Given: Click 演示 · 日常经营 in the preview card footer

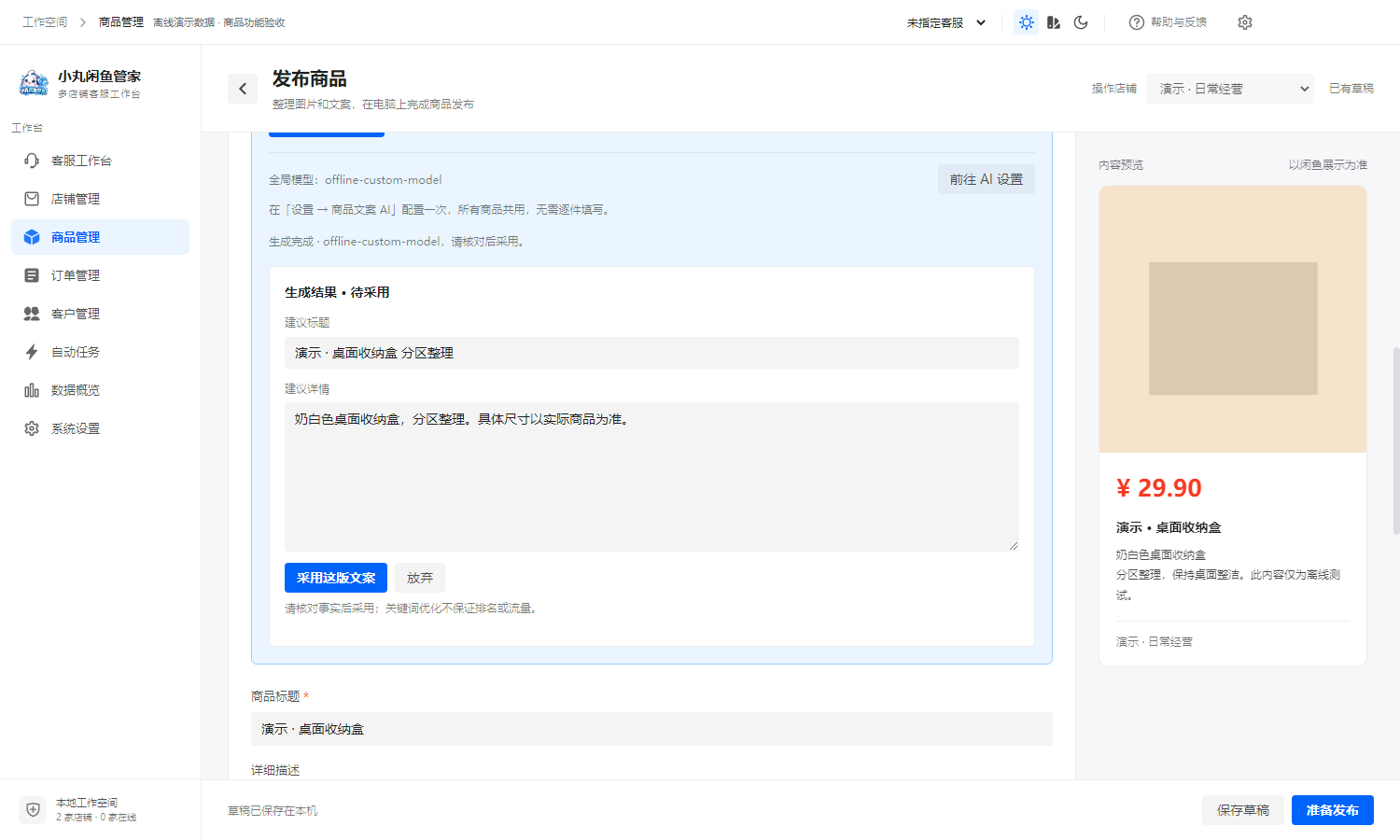Looking at the screenshot, I should pos(1155,642).
